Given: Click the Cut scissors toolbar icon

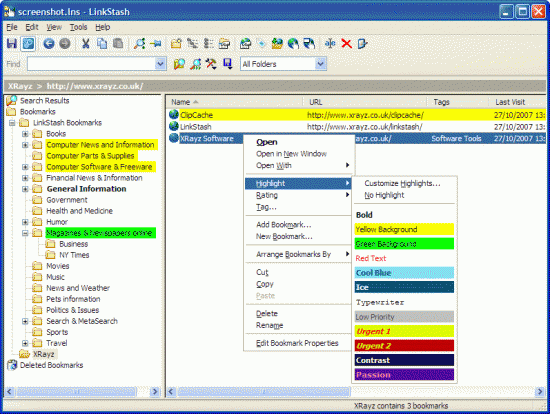Looking at the screenshot, I should pos(86,44).
